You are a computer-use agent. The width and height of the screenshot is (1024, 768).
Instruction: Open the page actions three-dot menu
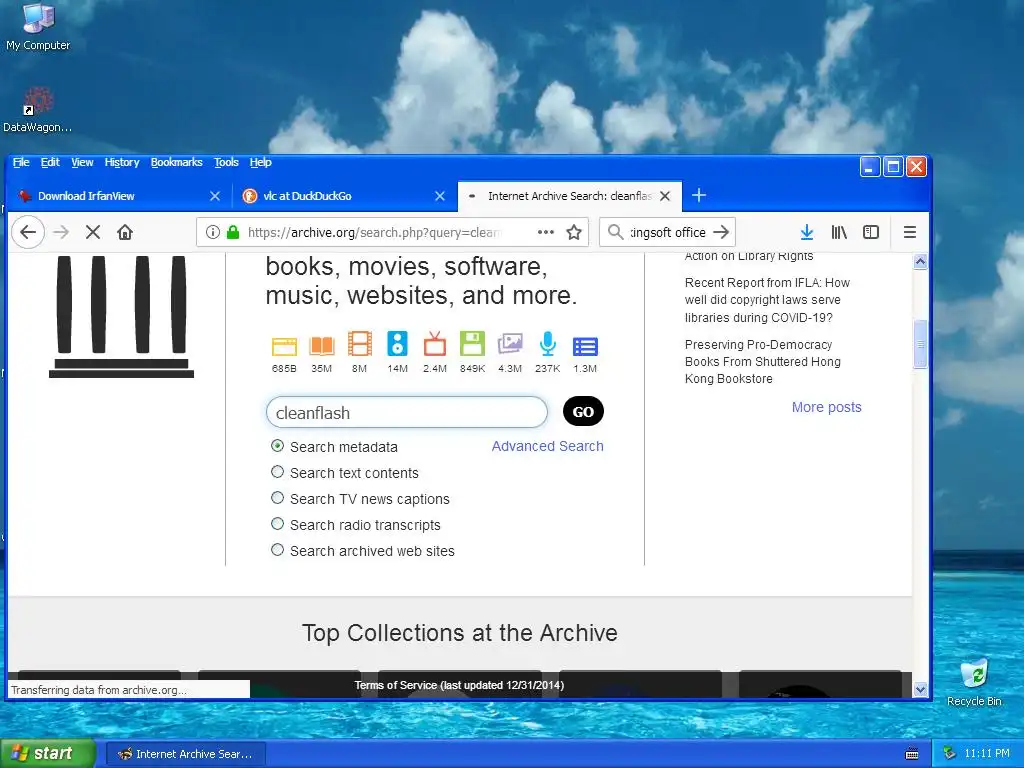tap(546, 232)
